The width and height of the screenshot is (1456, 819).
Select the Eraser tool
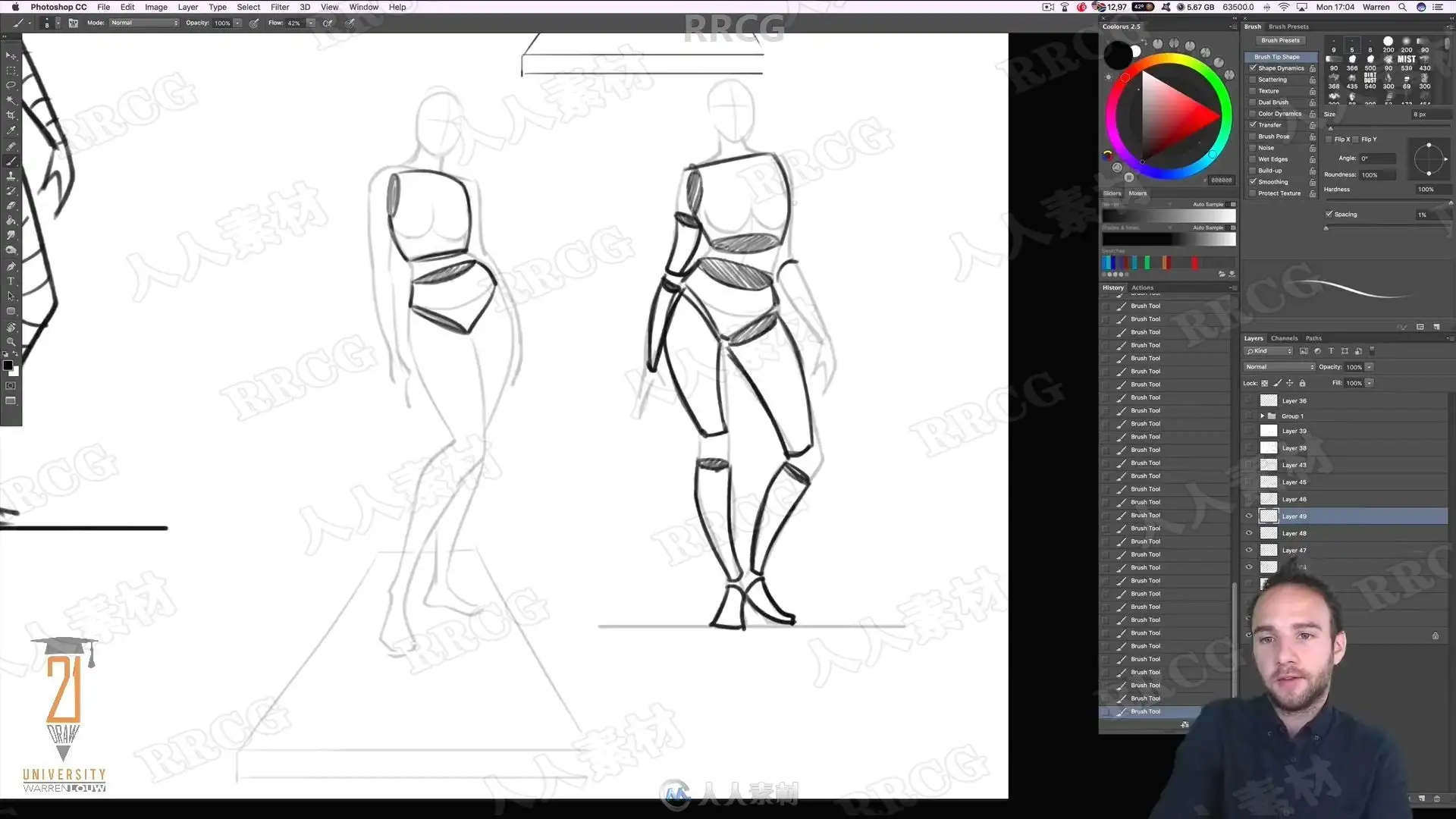[x=11, y=206]
